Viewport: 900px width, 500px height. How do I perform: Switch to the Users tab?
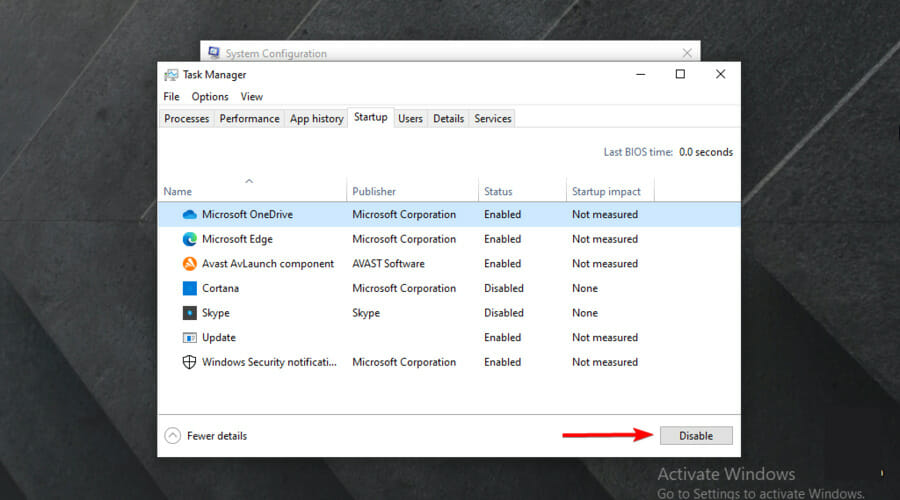point(410,119)
